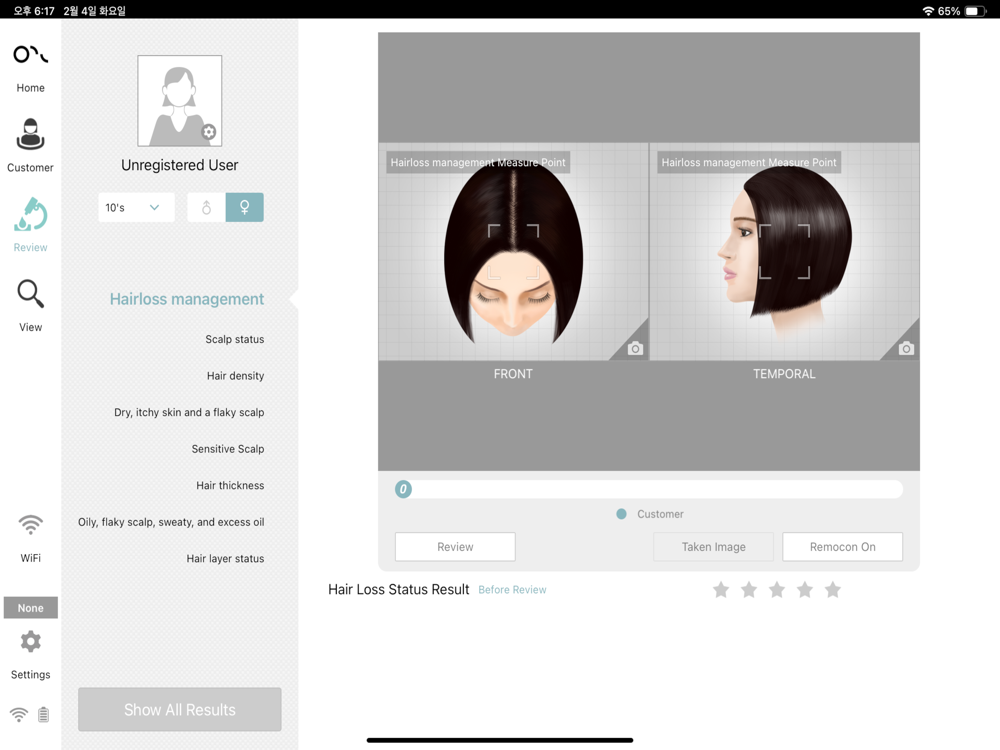Select the TEMPORAL measure point image
The width and height of the screenshot is (1000, 750).
[x=784, y=252]
